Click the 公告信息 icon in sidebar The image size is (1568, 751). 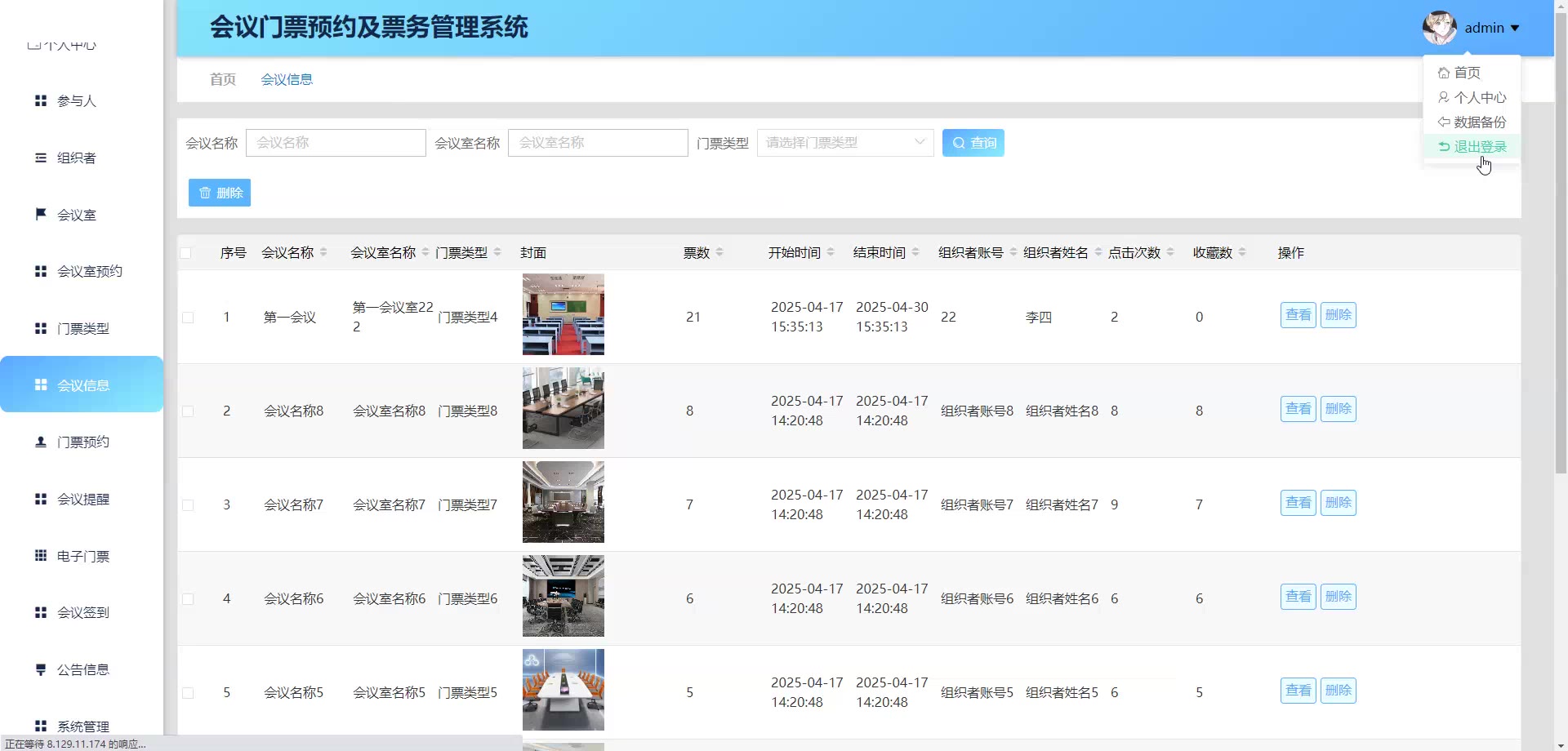click(x=40, y=669)
